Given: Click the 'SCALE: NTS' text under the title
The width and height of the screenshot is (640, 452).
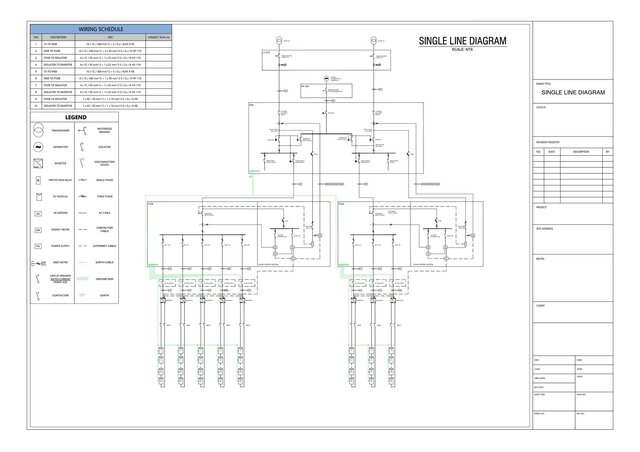Looking at the screenshot, I should coord(462,49).
